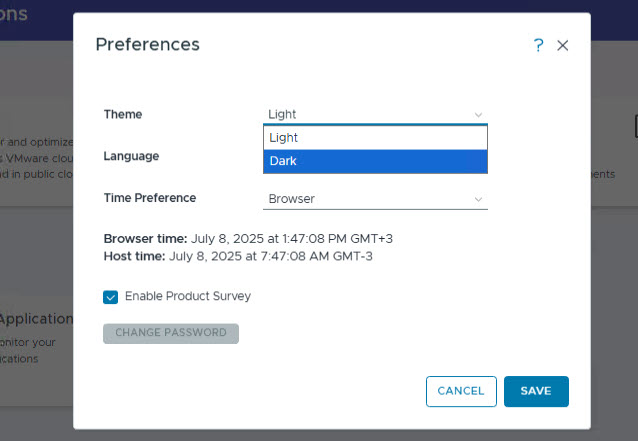Click the Theme field label
Screen dimensions: 638x441
(x=123, y=114)
